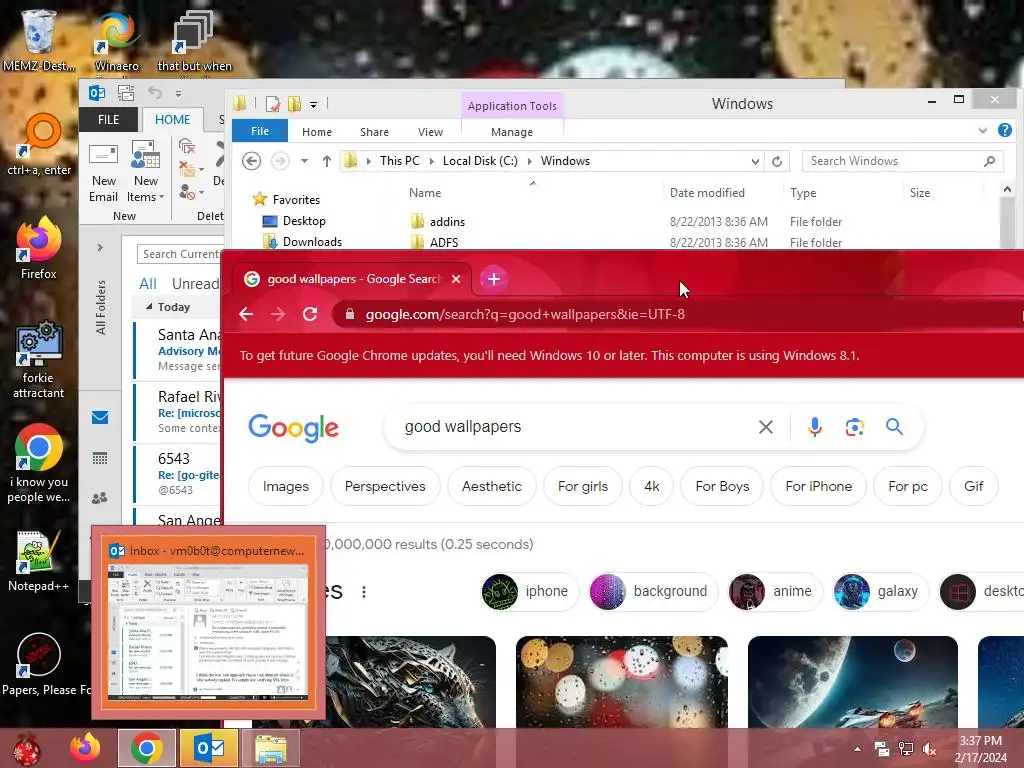Open the 6543 message in the Outlook list
This screenshot has width=1024, height=768.
(178, 474)
